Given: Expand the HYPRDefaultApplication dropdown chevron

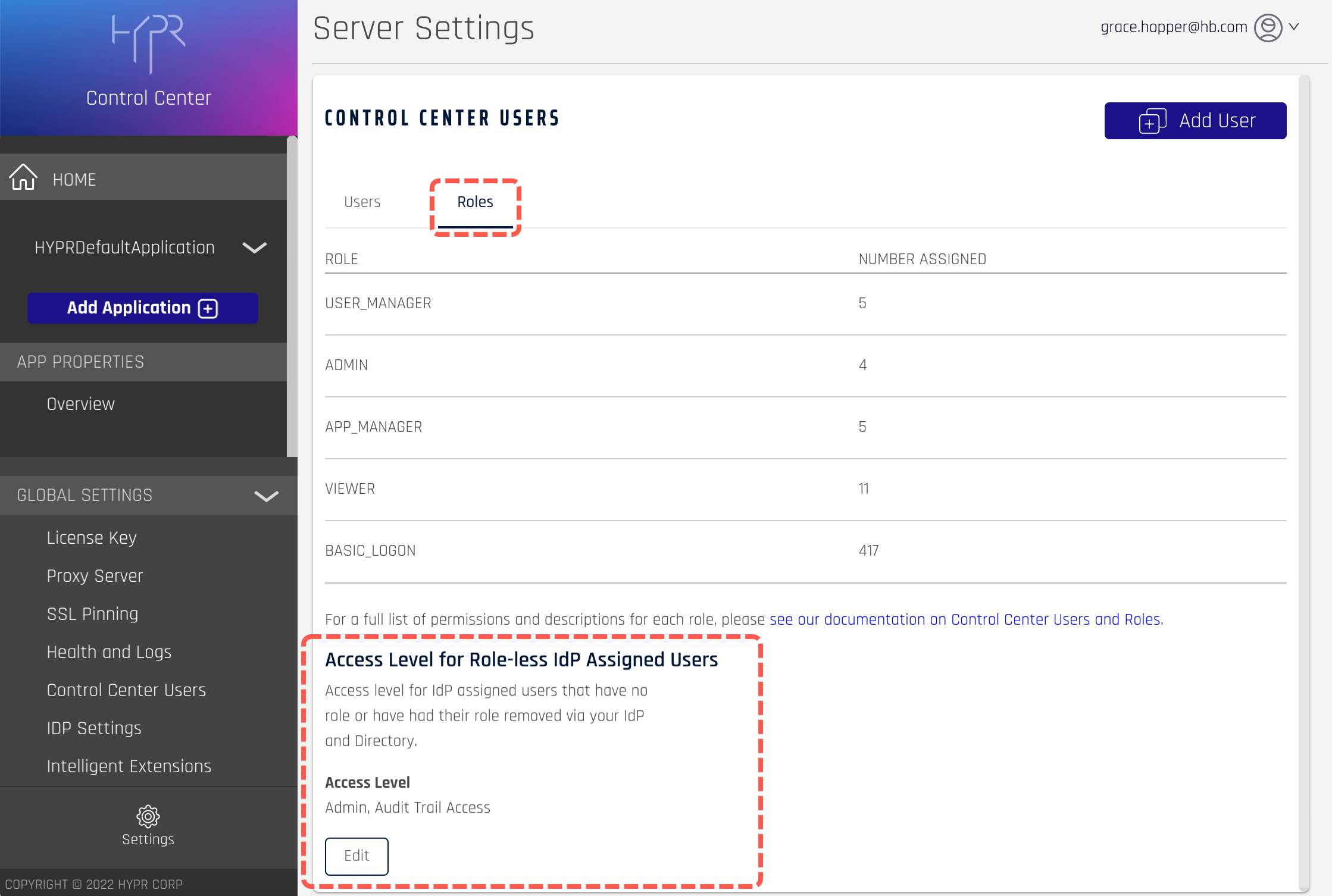Looking at the screenshot, I should (255, 248).
